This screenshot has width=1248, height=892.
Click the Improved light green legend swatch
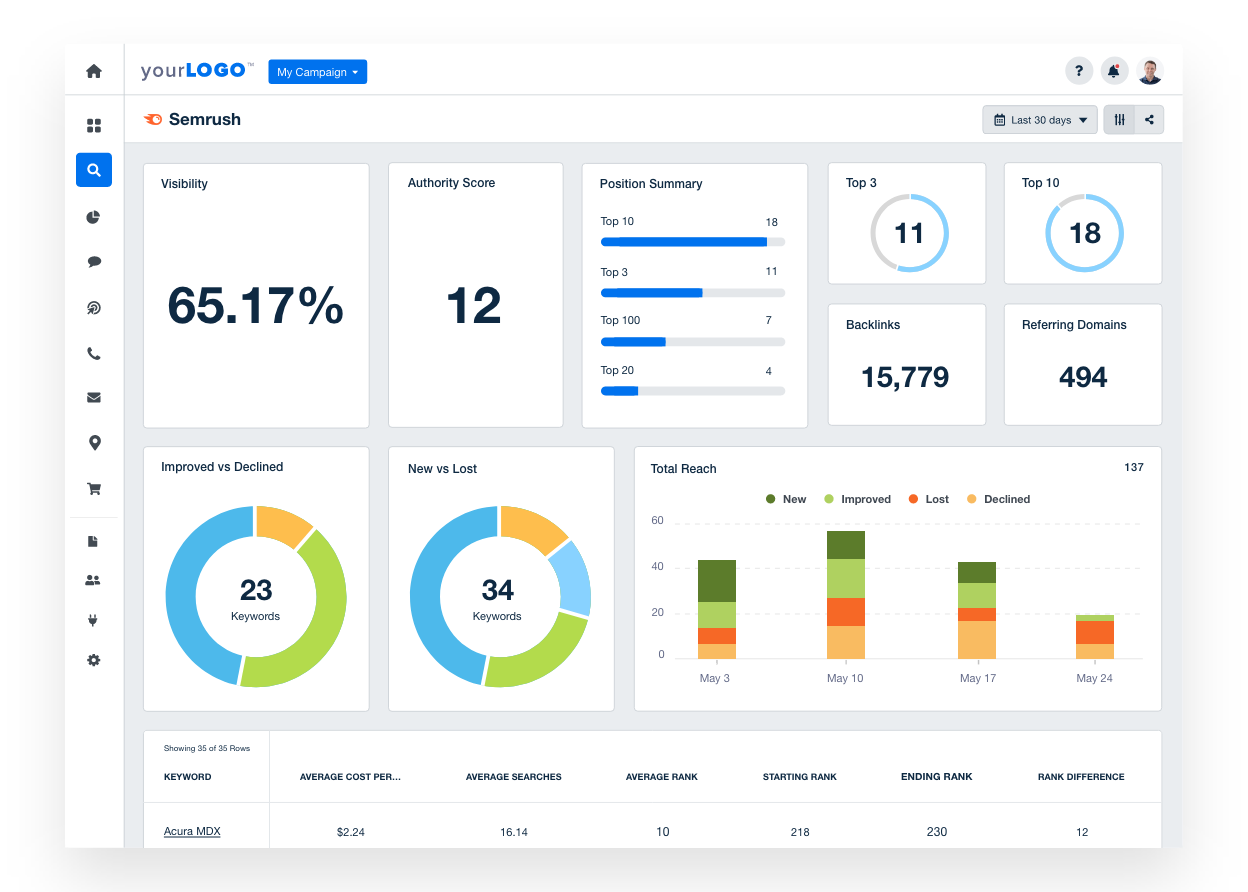pyautogui.click(x=829, y=499)
